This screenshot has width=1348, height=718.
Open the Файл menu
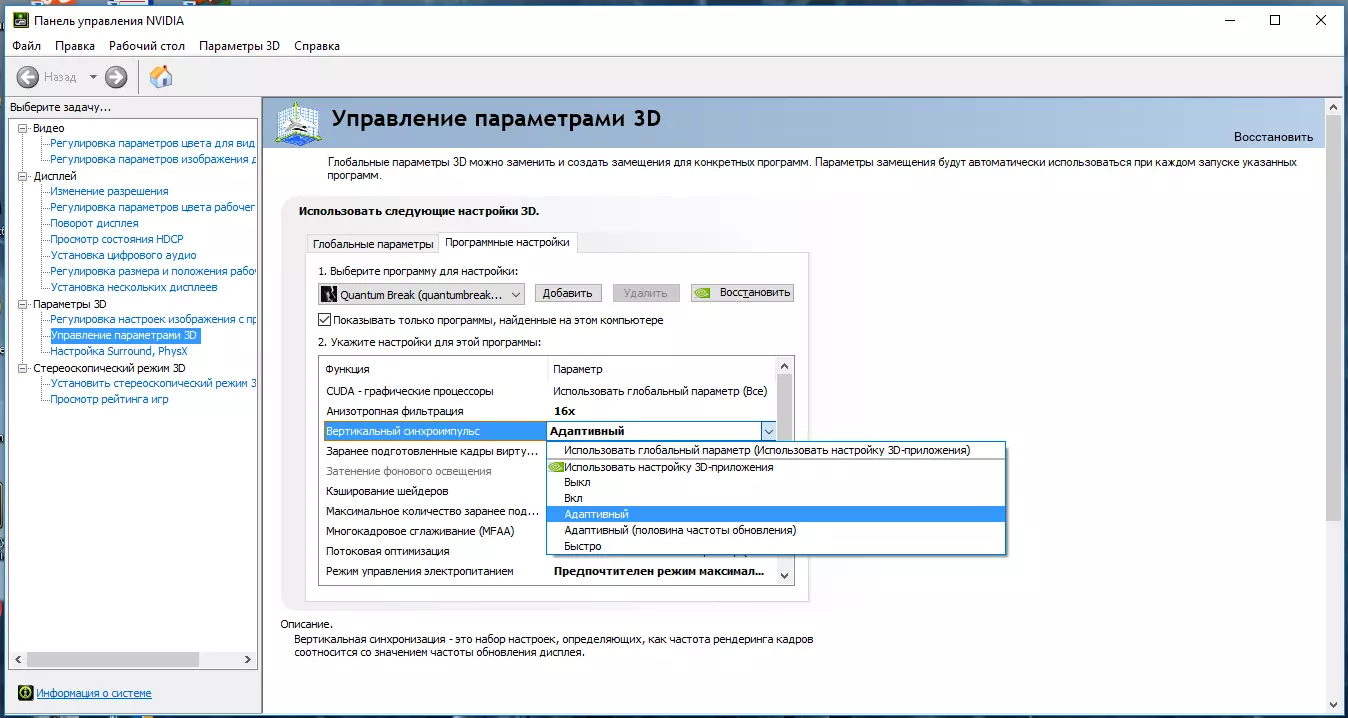click(x=27, y=46)
